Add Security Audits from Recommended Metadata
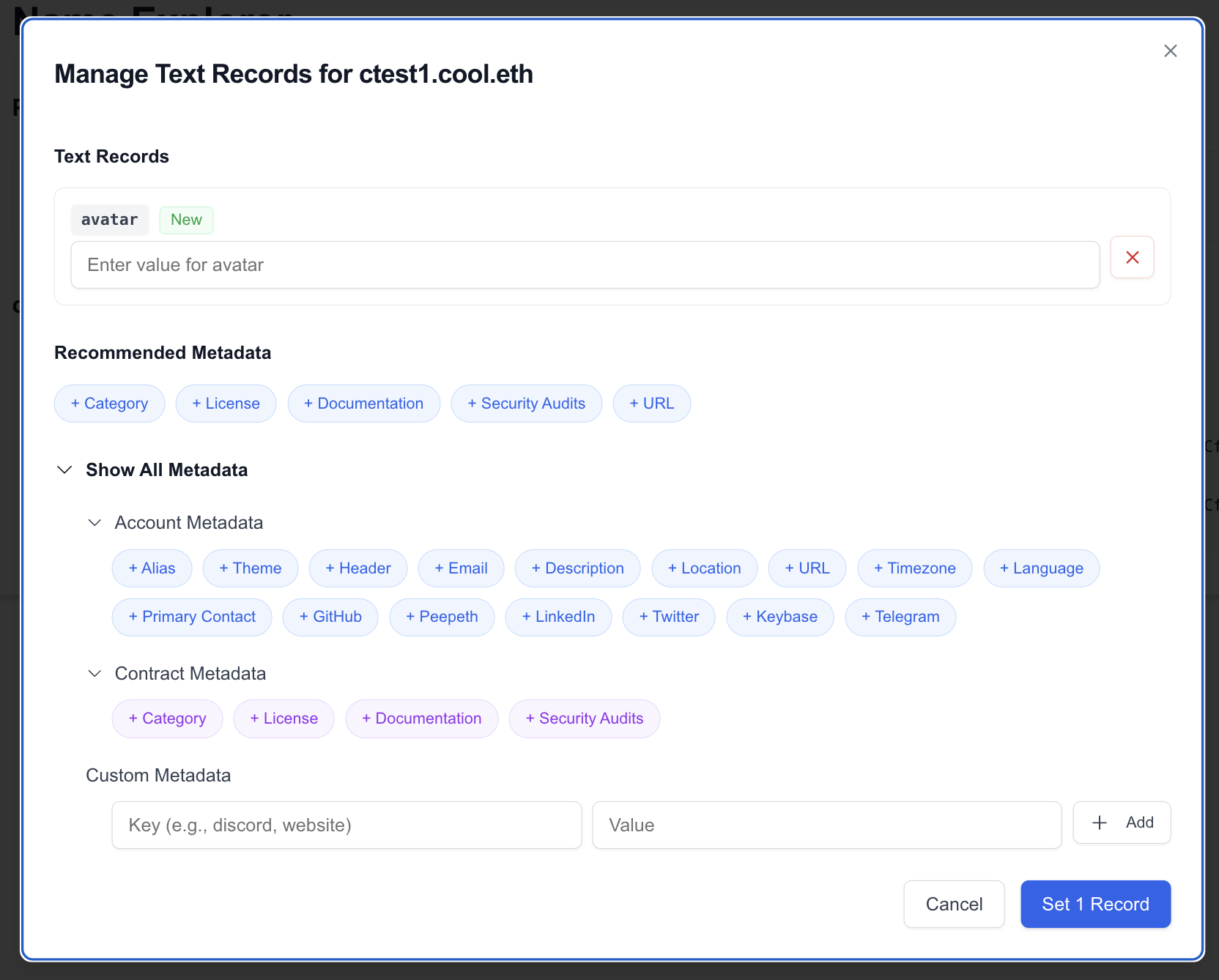This screenshot has height=980, width=1219. pyautogui.click(x=526, y=403)
